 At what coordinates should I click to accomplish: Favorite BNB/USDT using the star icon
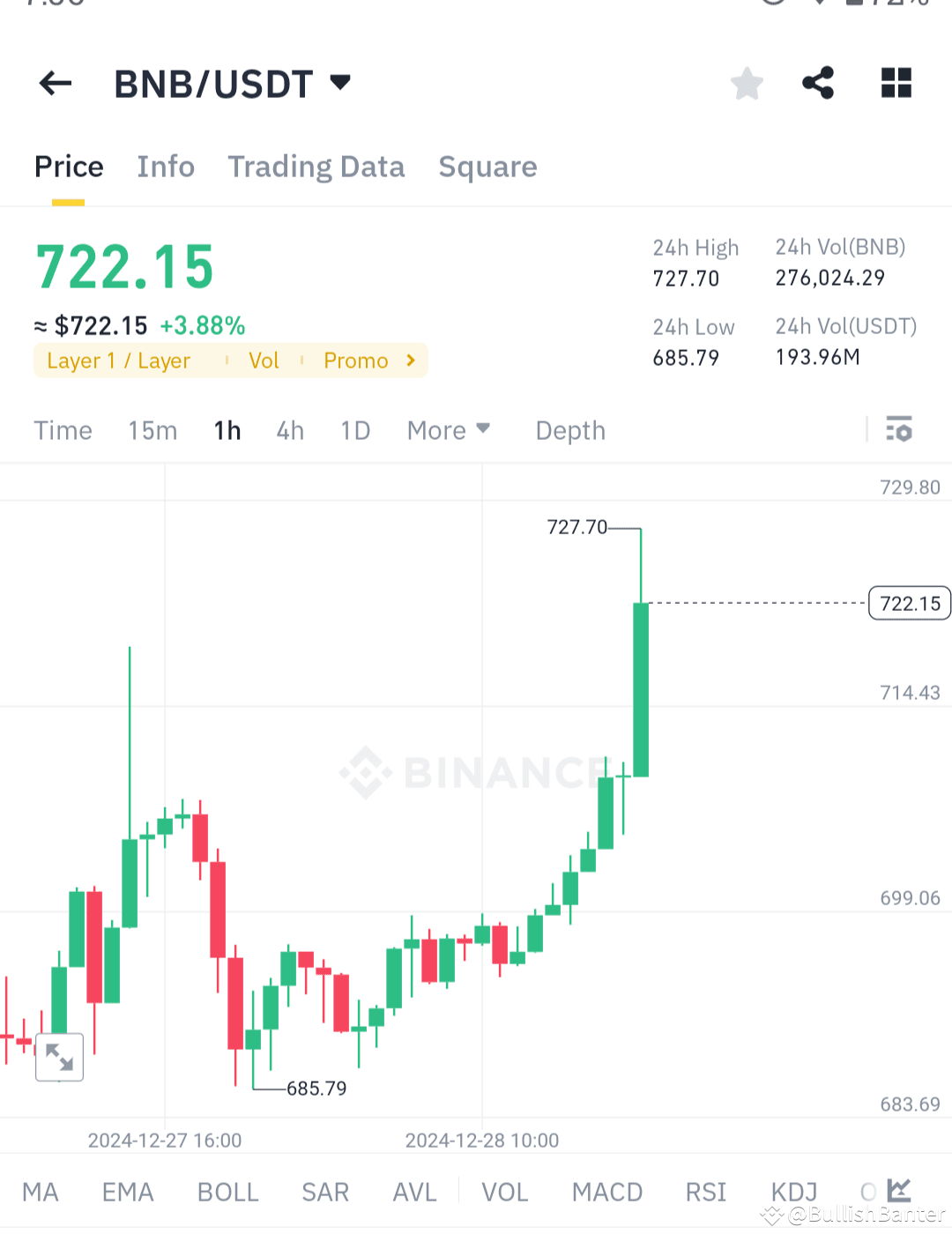click(747, 83)
